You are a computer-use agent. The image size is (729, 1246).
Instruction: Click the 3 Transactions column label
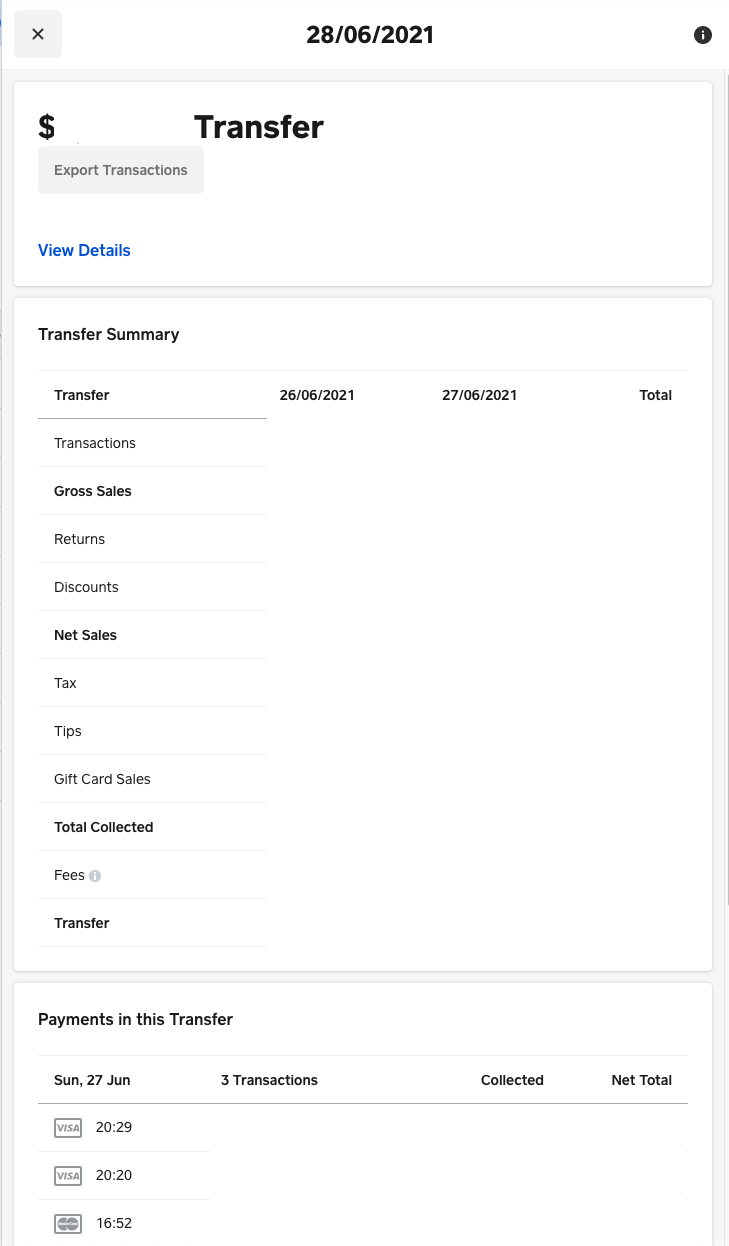pos(268,1080)
